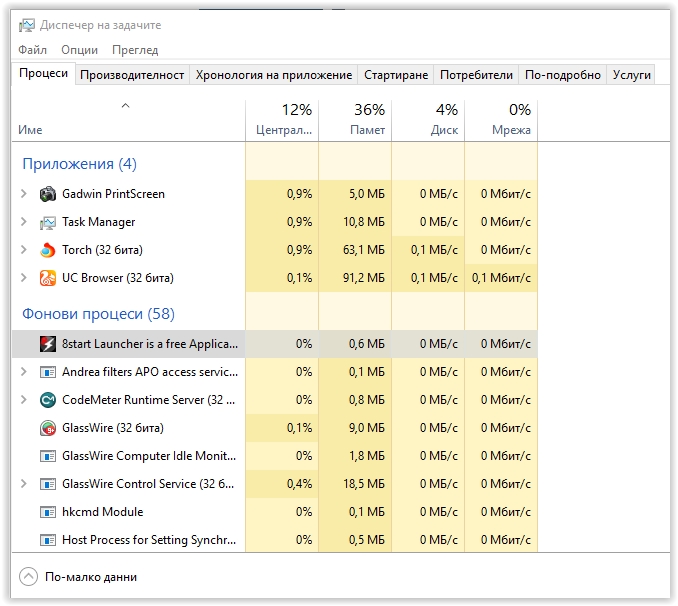Screen dimensions: 678x606
Task: Click the CodeMeter Runtime Server icon
Action: [x=48, y=400]
